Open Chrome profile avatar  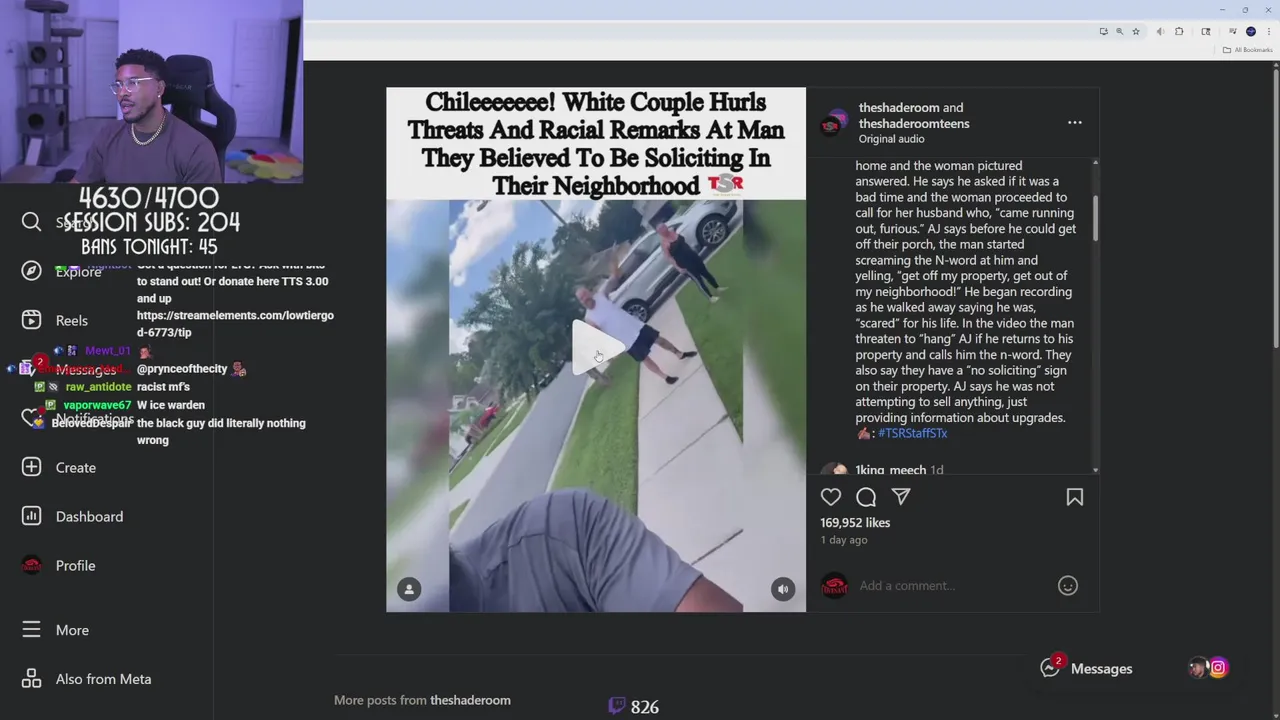[1251, 31]
